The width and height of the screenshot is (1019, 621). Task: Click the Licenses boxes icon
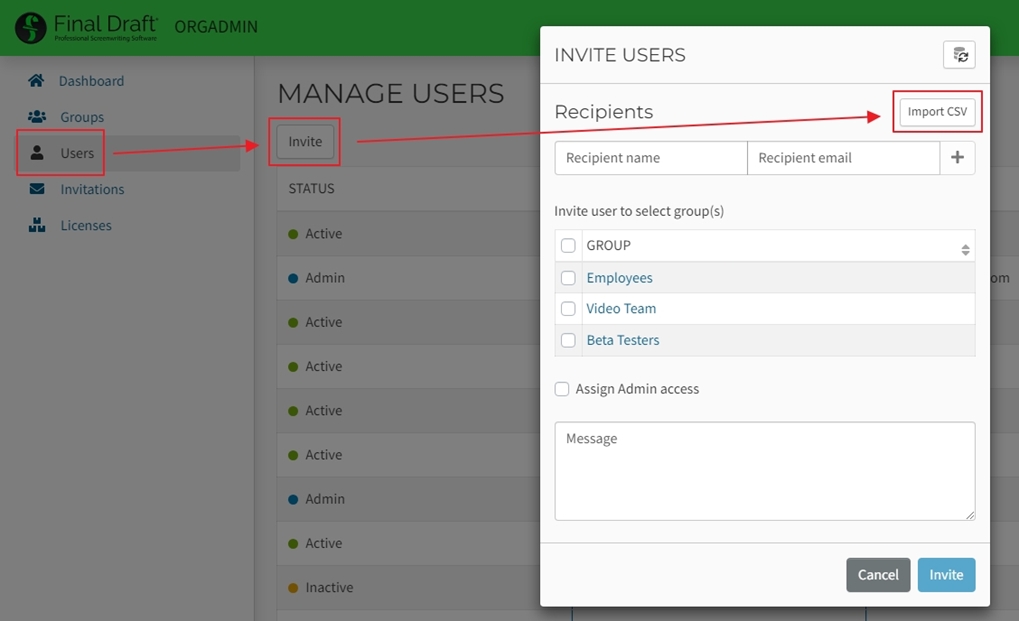pos(37,225)
